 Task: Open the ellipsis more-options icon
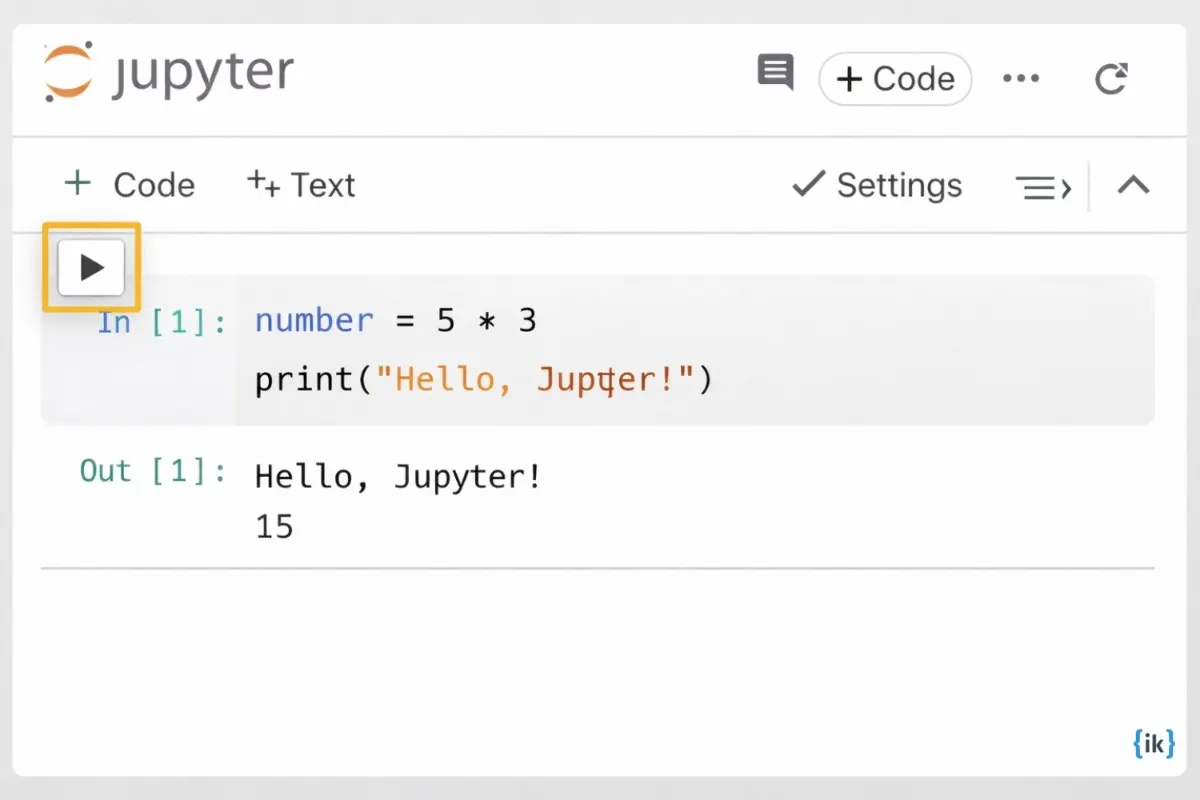point(1021,79)
